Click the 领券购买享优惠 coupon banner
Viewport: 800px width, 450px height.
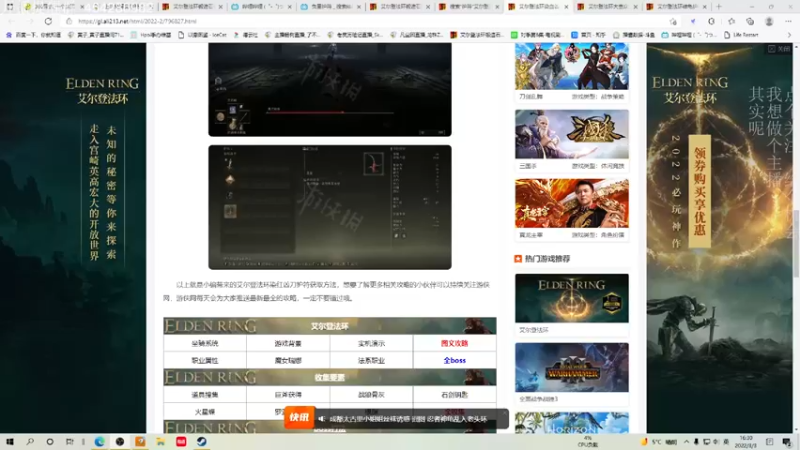click(x=699, y=191)
